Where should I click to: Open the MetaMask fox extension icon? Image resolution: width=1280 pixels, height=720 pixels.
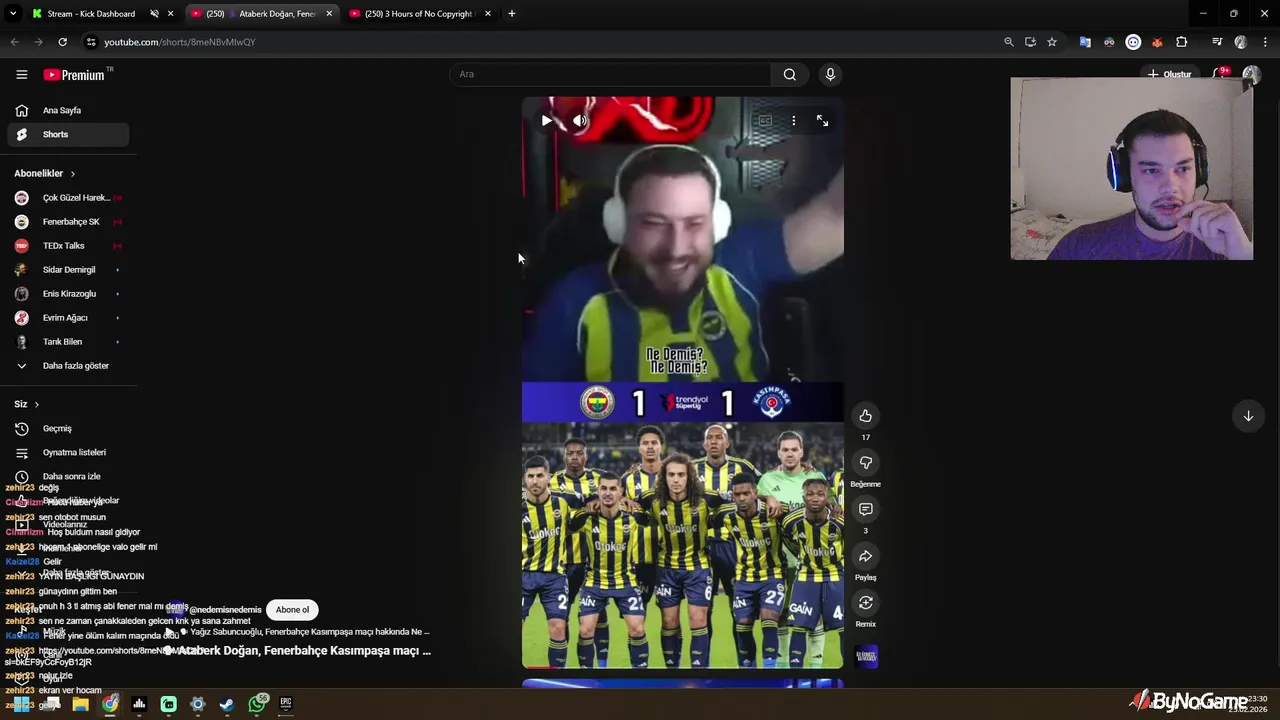[1157, 42]
